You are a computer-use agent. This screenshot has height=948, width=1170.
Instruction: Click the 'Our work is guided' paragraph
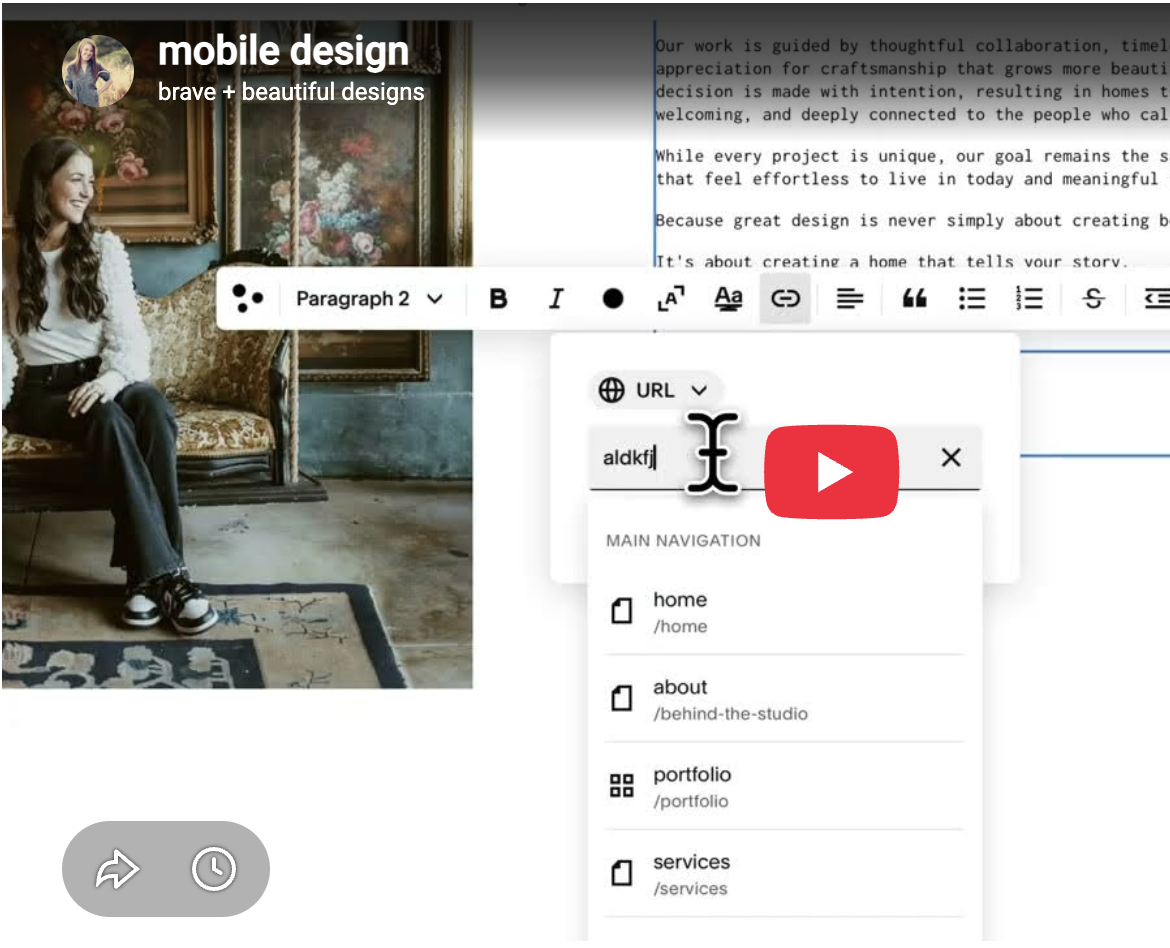912,80
